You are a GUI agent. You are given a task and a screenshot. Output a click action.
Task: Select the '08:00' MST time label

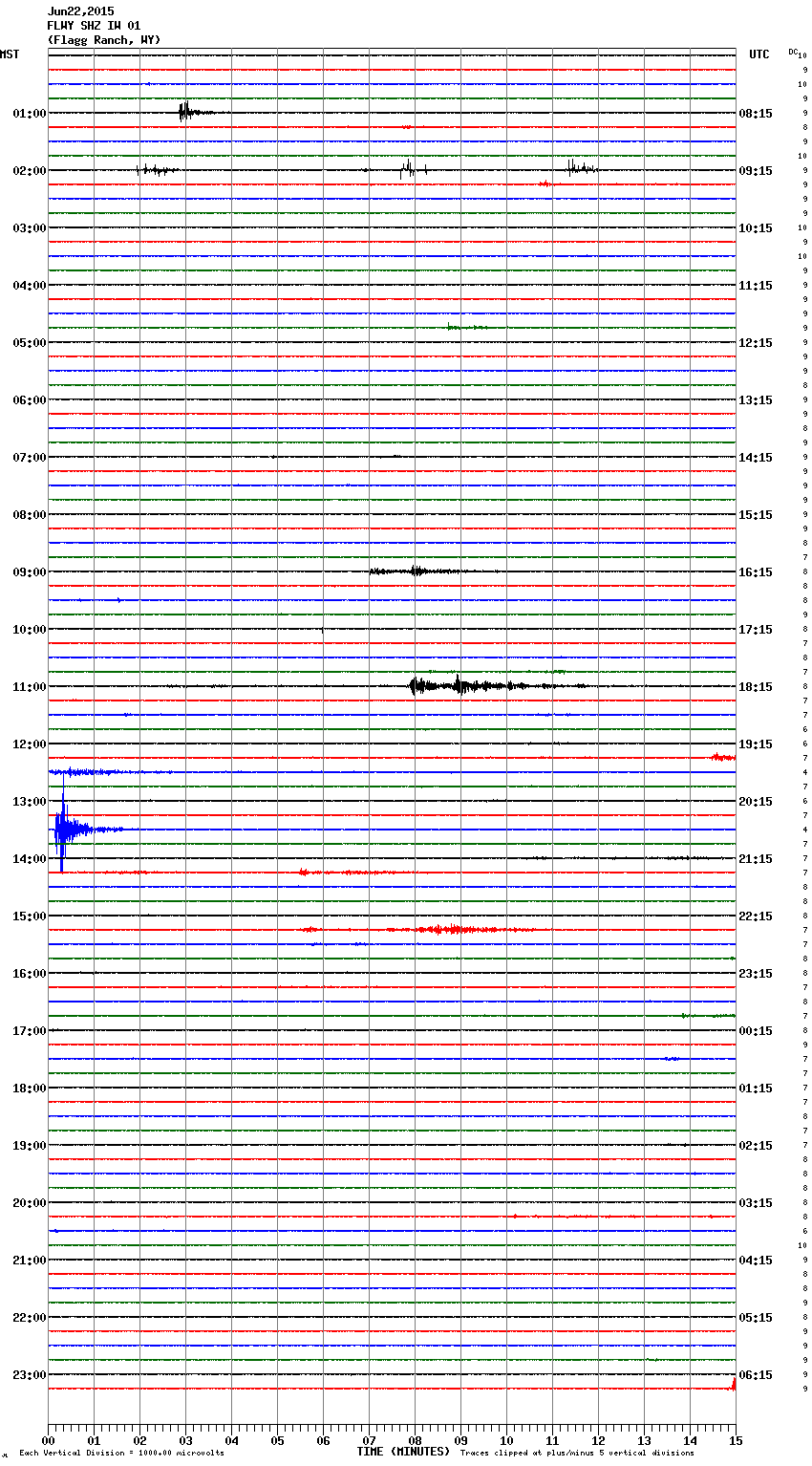pos(30,515)
